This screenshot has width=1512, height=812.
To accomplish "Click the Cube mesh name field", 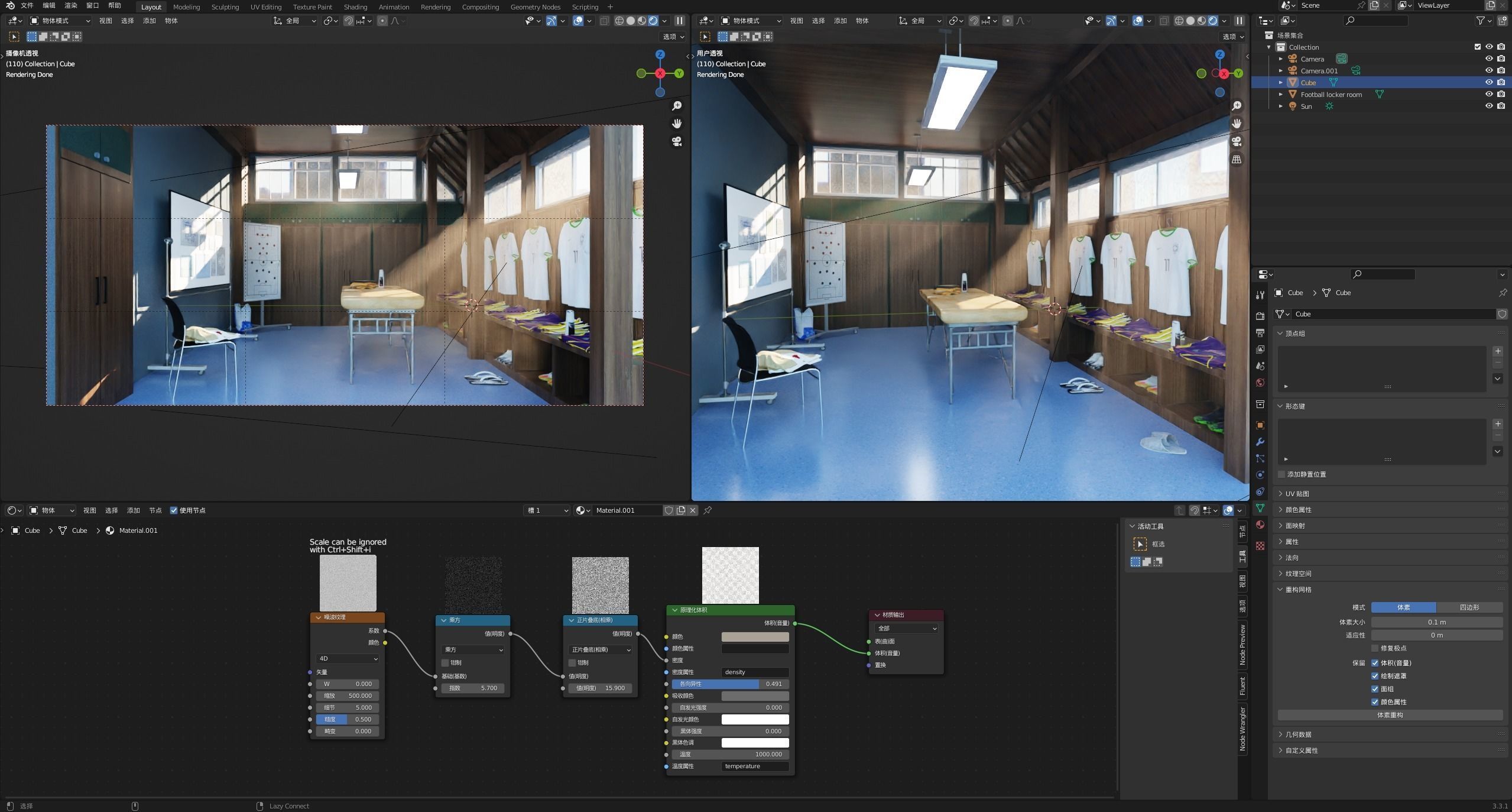I will click(x=1393, y=314).
